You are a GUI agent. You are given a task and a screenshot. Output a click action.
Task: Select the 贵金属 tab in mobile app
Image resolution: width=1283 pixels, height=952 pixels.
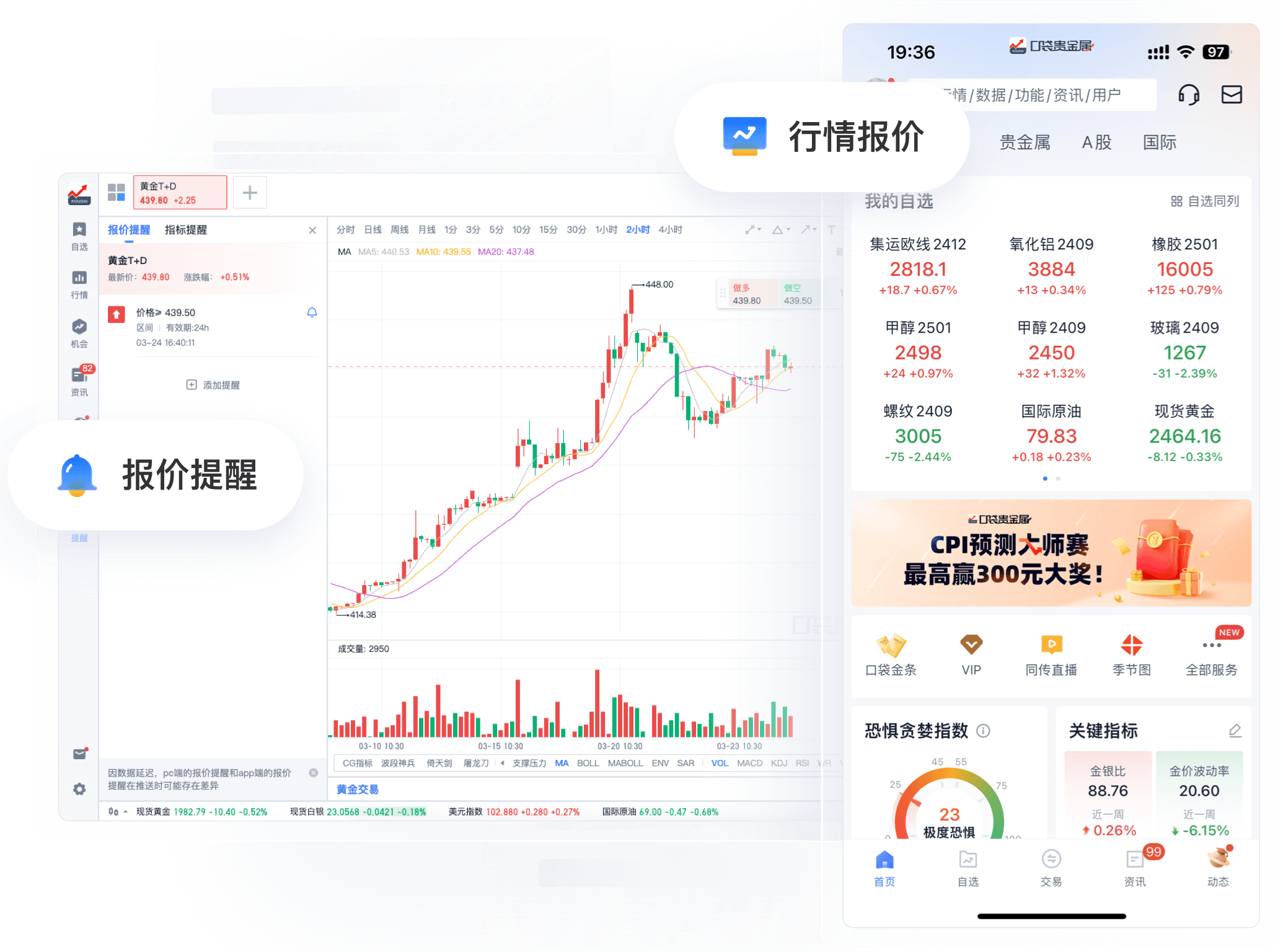1025,143
